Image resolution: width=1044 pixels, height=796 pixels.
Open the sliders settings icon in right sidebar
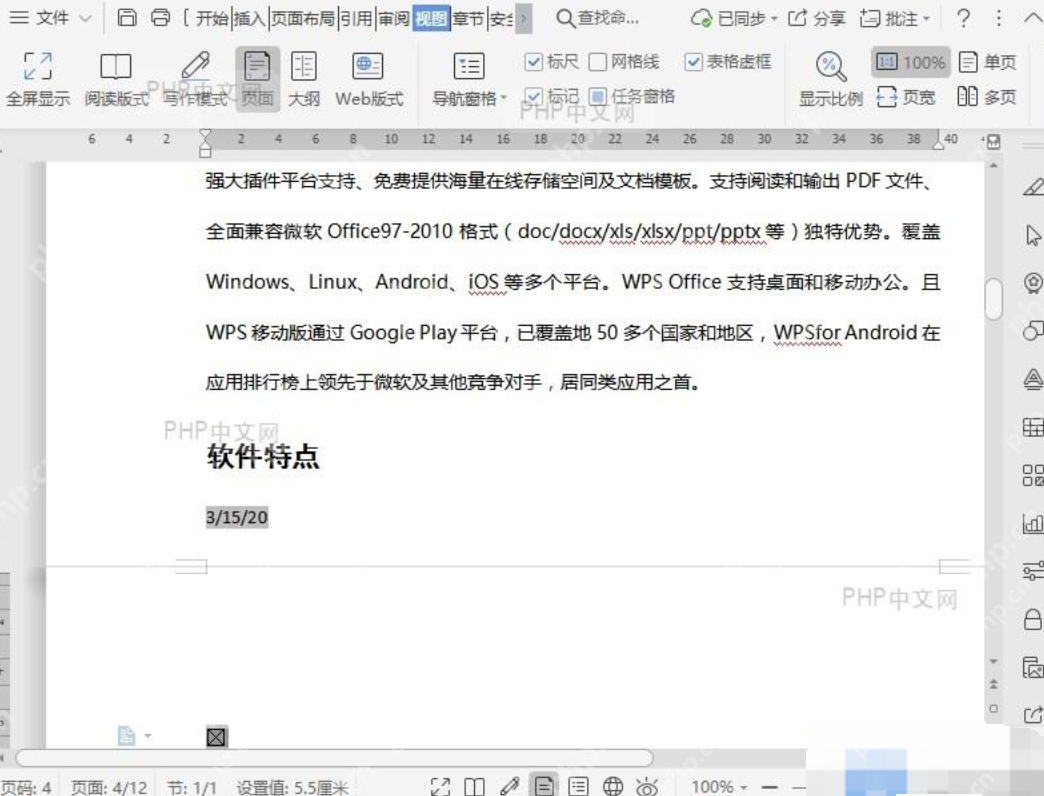(x=1033, y=571)
